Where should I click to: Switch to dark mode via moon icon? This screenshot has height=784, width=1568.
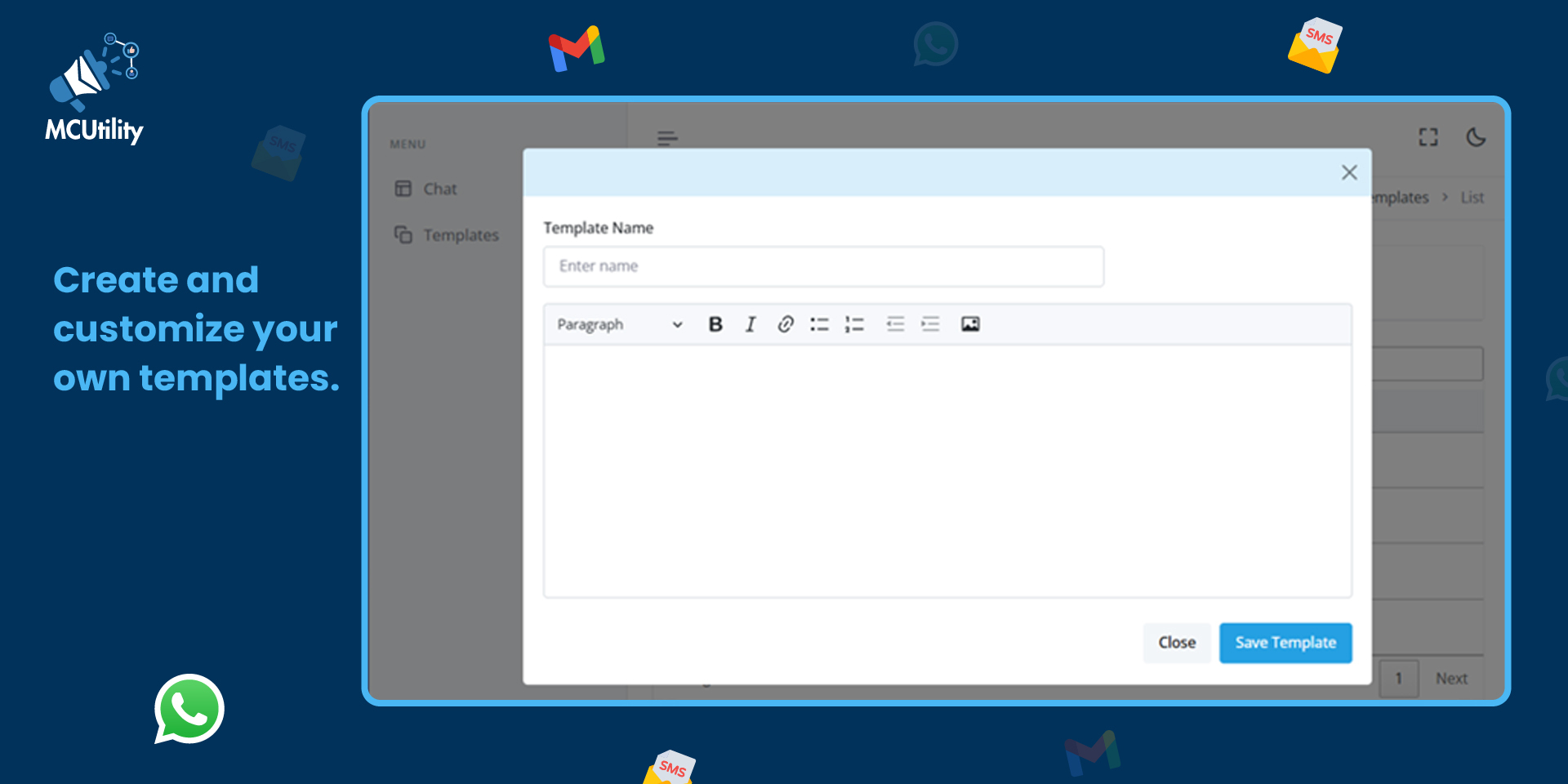1476,137
